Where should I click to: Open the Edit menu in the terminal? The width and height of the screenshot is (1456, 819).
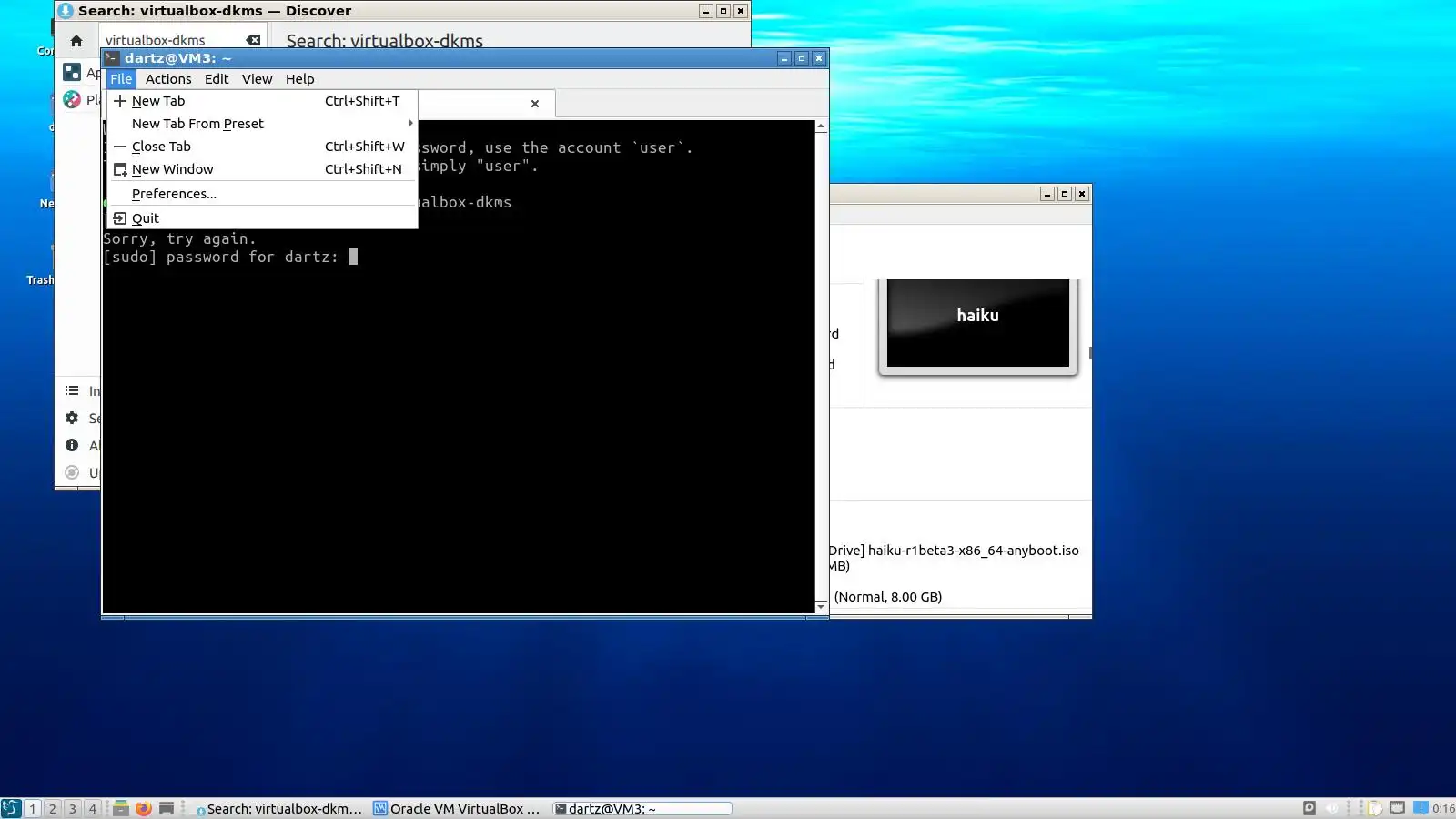click(x=217, y=79)
